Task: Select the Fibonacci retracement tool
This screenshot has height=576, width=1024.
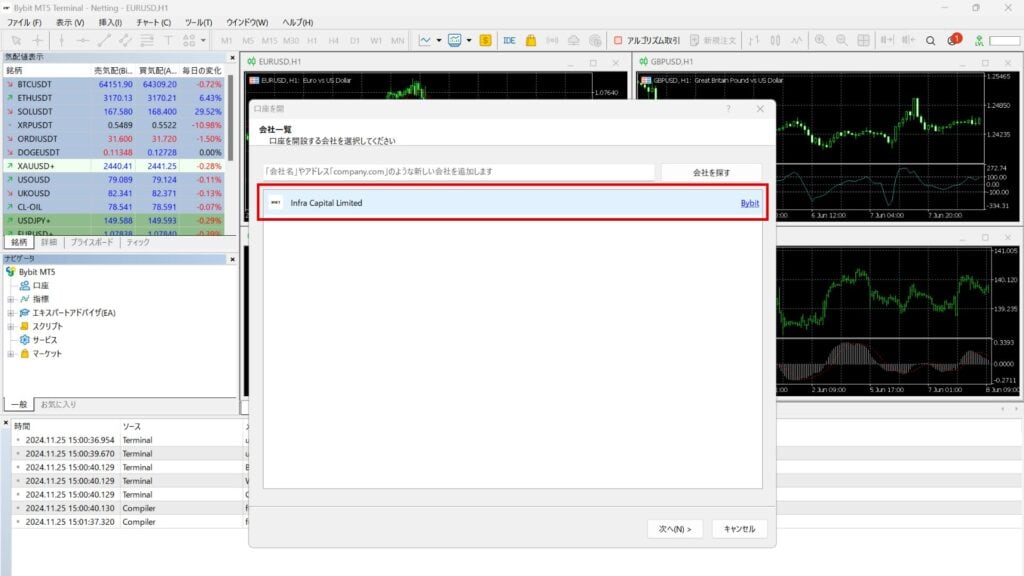Action: pyautogui.click(x=147, y=40)
